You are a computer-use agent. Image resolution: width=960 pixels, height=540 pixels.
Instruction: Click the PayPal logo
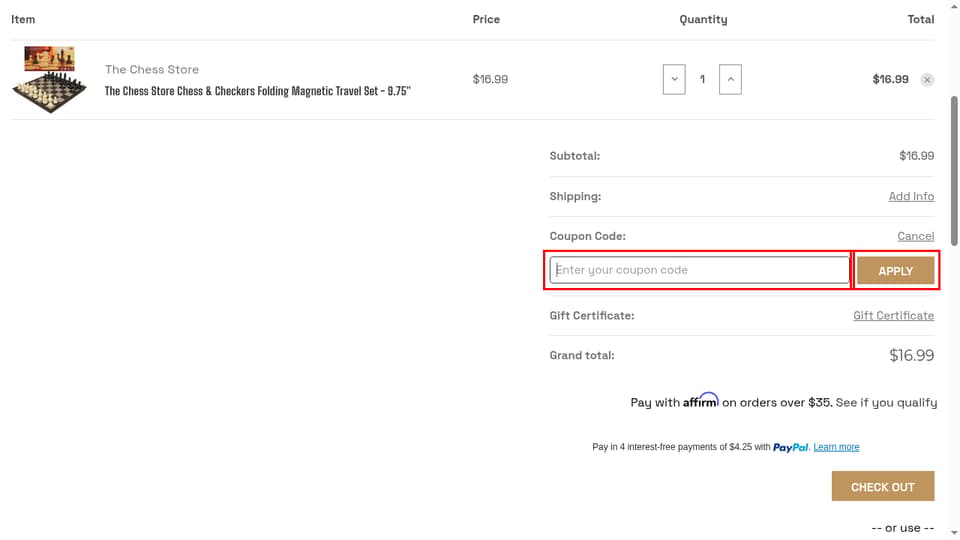click(790, 448)
